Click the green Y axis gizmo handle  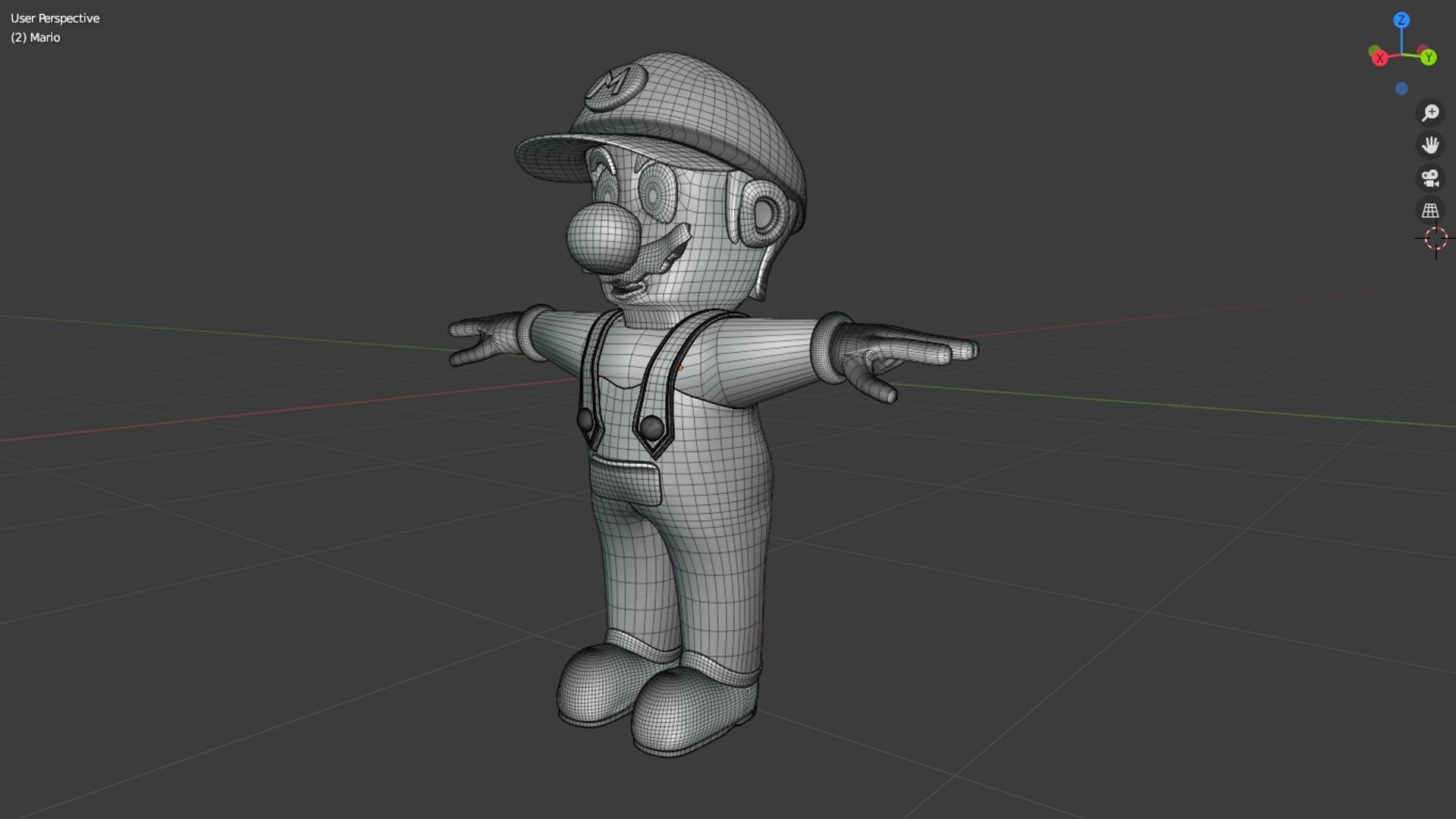(1429, 58)
